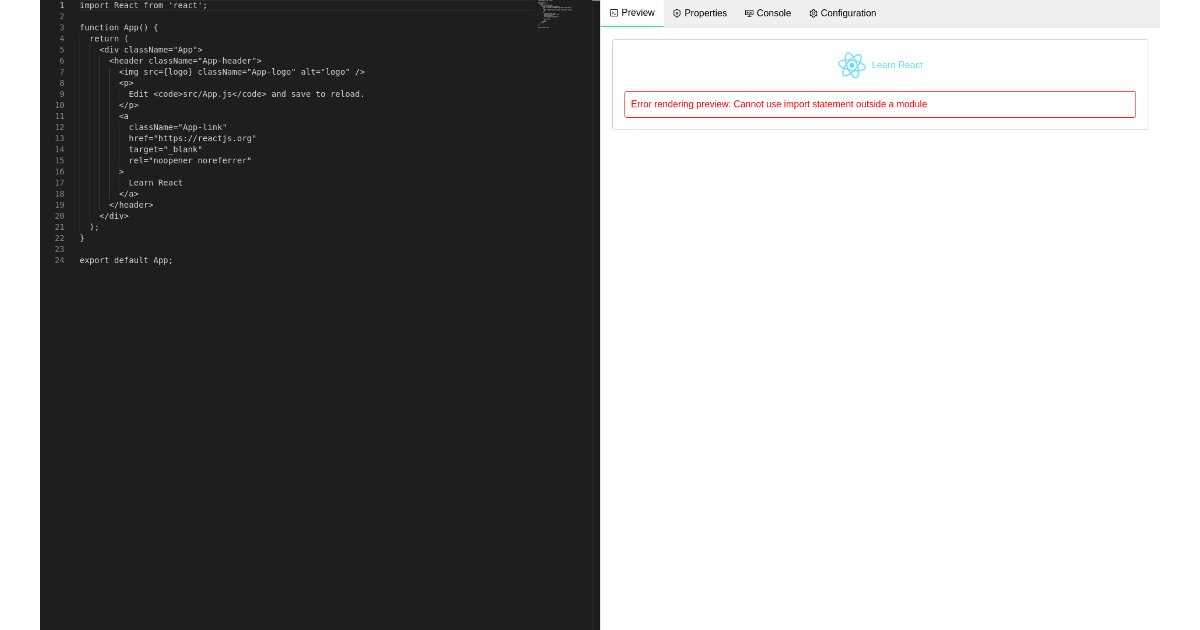Select the Preview tab
This screenshot has height=630, width=1200.
pyautogui.click(x=633, y=13)
